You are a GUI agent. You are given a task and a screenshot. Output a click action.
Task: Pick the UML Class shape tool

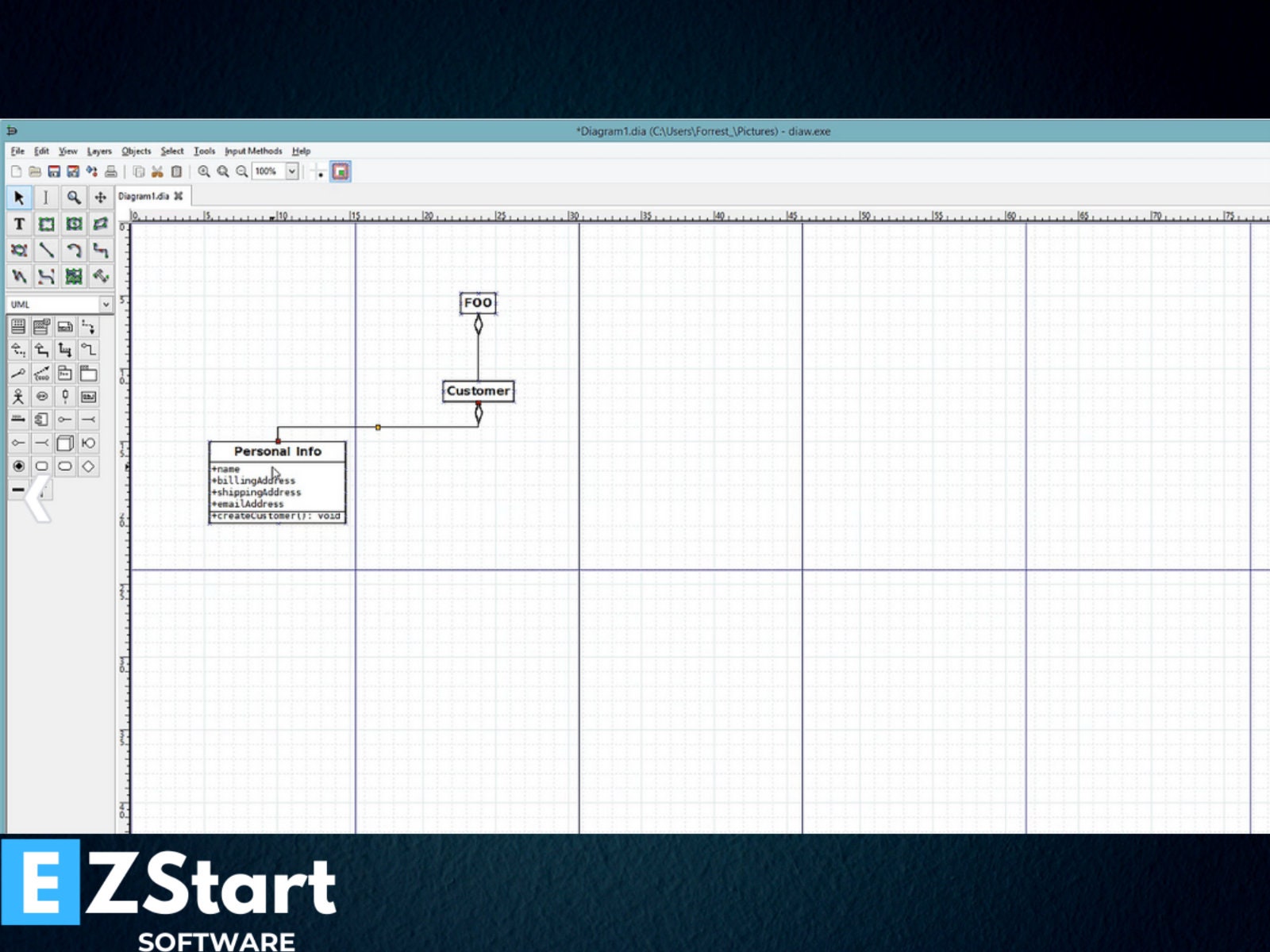click(18, 325)
